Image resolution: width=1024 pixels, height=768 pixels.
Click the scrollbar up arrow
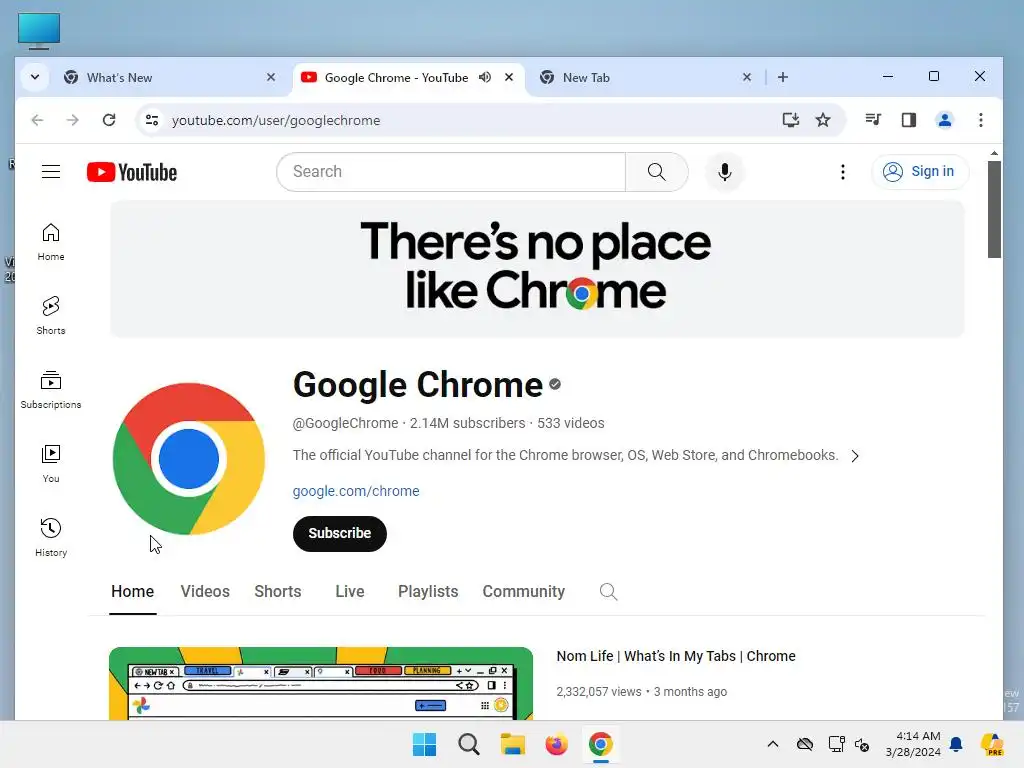(x=994, y=153)
